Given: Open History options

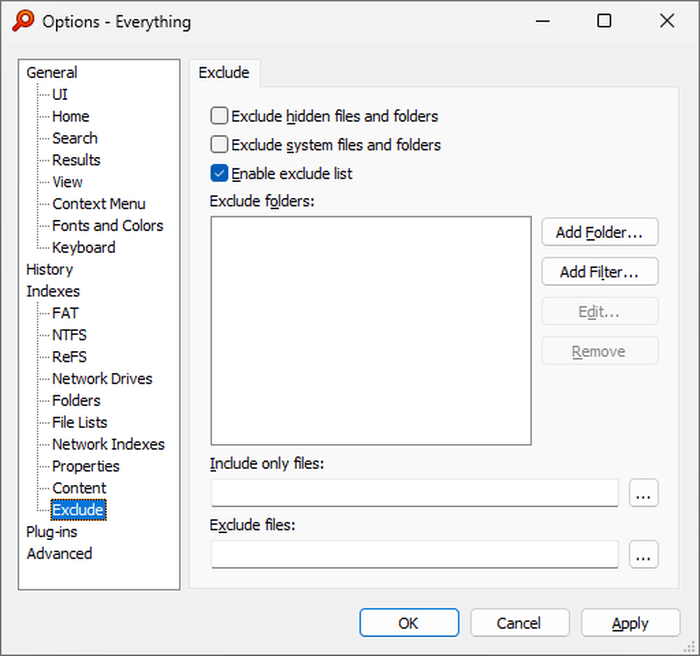Looking at the screenshot, I should tap(50, 269).
